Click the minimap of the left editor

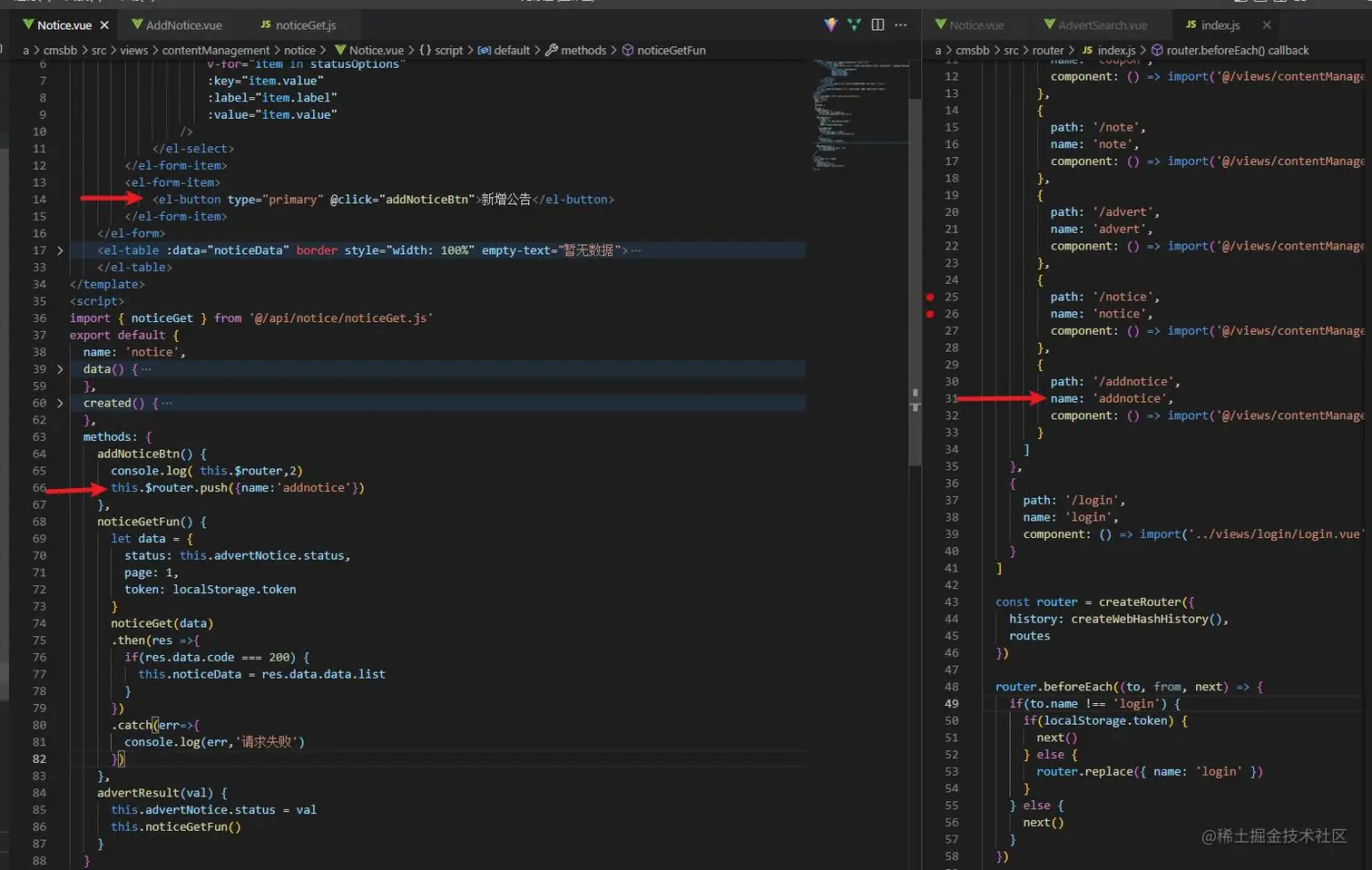click(860, 113)
